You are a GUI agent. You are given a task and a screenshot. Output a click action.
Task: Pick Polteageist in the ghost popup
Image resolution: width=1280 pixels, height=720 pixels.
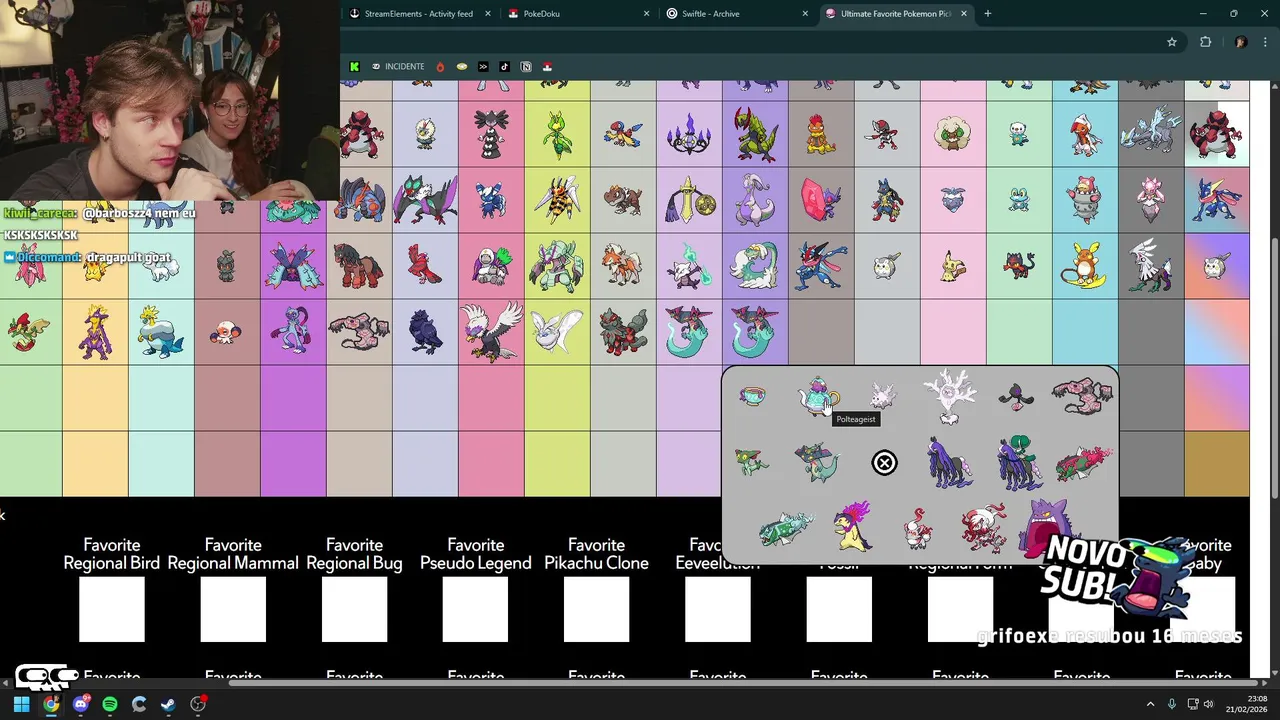click(818, 397)
